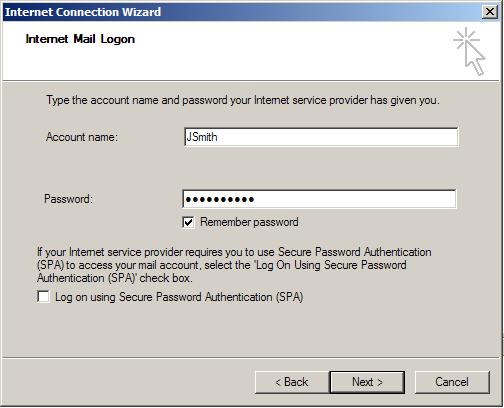Place cursor in the masked password dots
Screen dimensions: 504x408
pos(220,200)
